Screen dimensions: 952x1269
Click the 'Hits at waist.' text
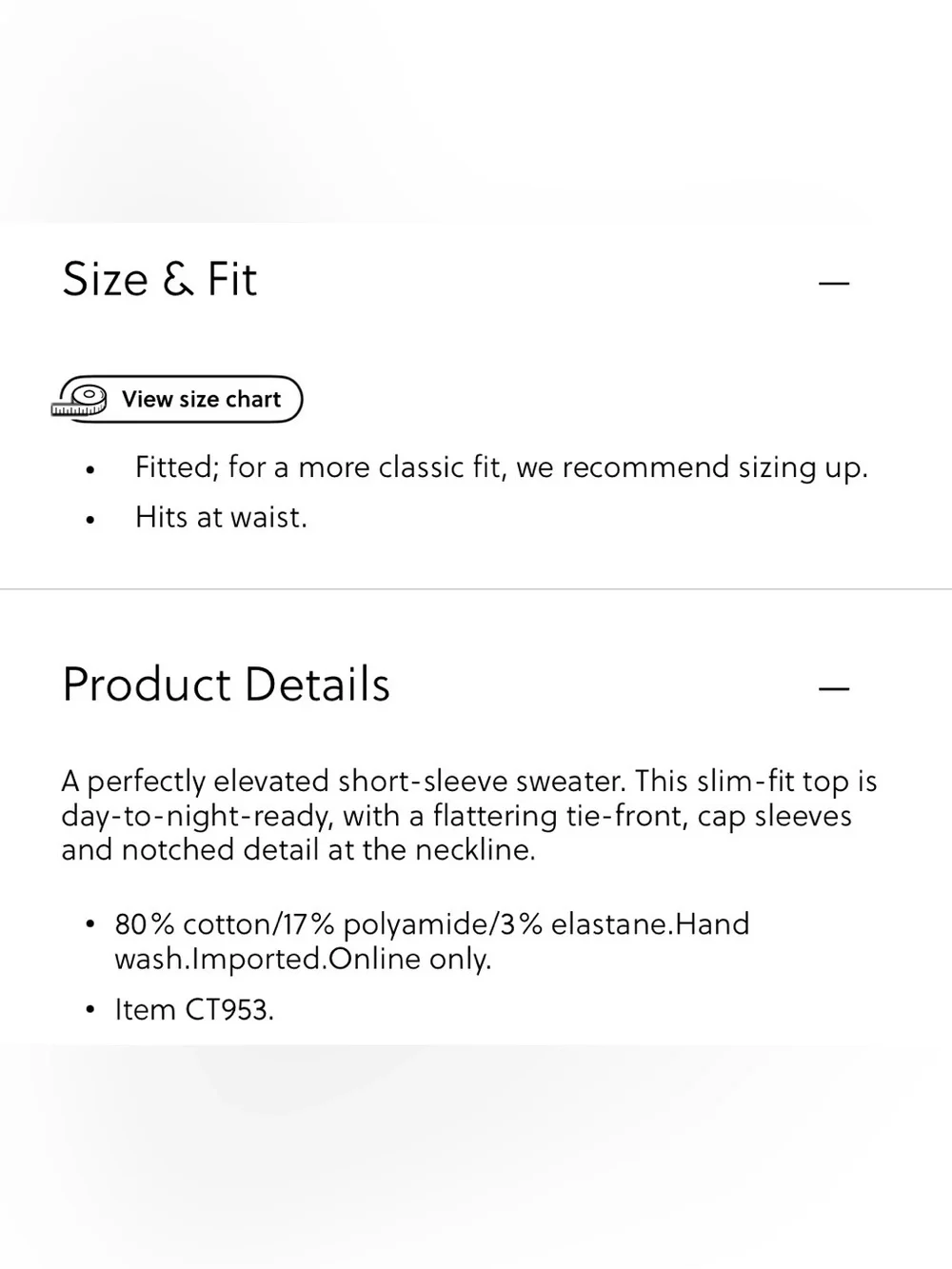[x=221, y=517]
